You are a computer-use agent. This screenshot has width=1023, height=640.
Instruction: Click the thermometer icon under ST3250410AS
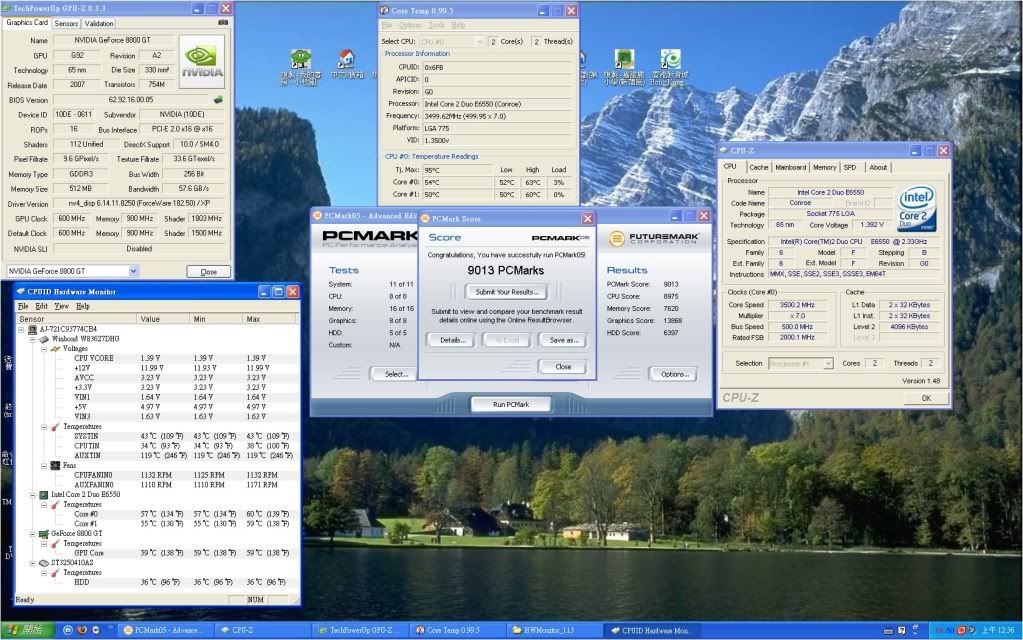click(55, 573)
